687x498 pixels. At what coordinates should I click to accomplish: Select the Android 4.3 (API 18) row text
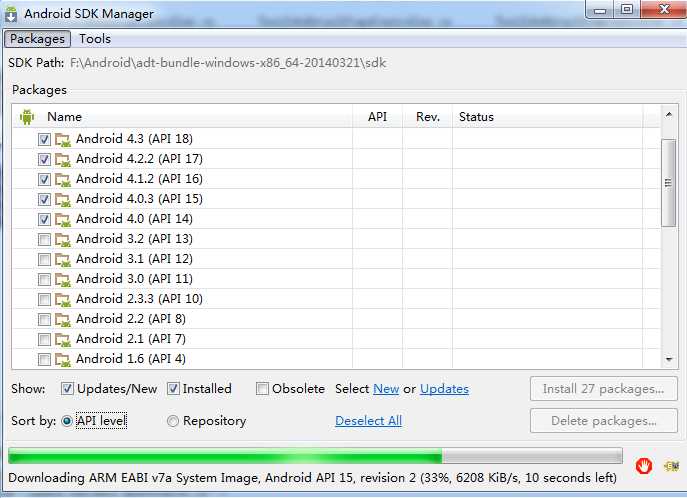coord(134,139)
